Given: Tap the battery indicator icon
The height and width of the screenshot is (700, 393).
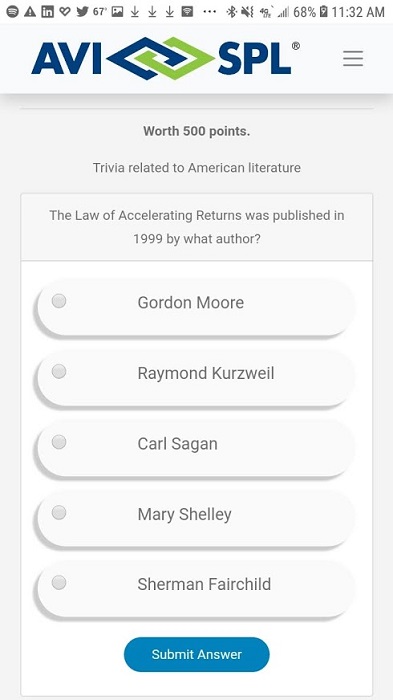Looking at the screenshot, I should click(x=323, y=12).
